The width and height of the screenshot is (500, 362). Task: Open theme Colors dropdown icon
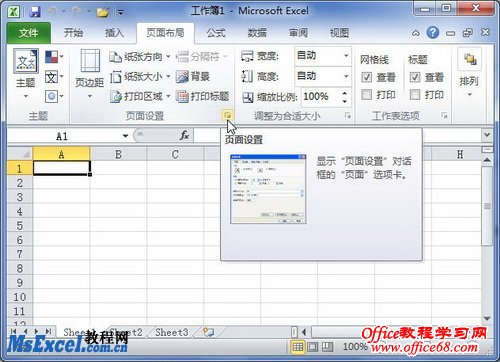(54, 57)
